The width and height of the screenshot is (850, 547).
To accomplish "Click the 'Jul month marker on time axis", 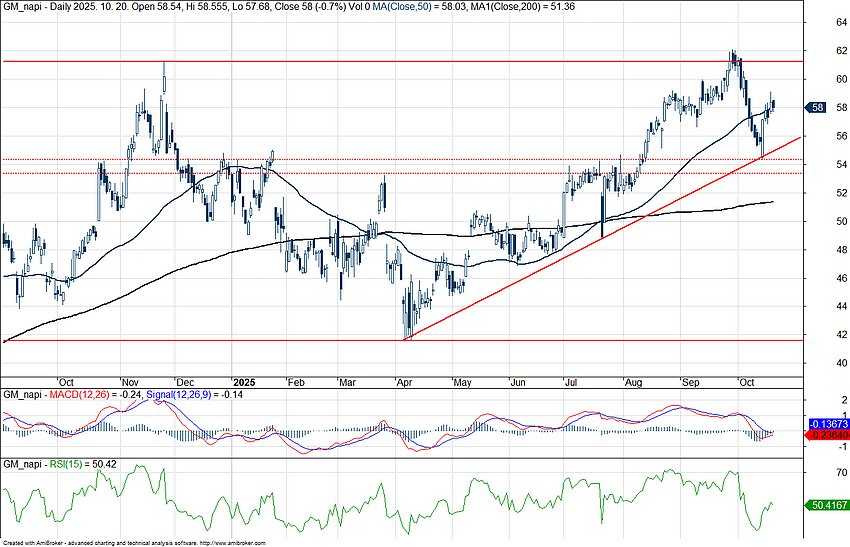I will click(x=571, y=382).
